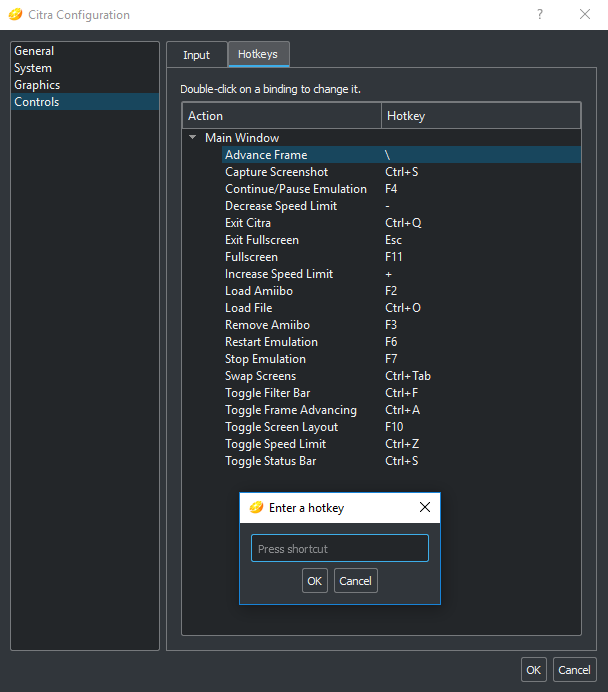The height and width of the screenshot is (692, 608).
Task: Click the Ctrl+S hotkey for Toggle Status Bar
Action: tap(402, 461)
